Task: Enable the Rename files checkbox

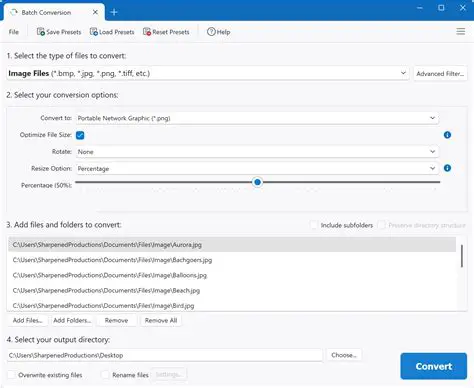Action: pos(105,375)
